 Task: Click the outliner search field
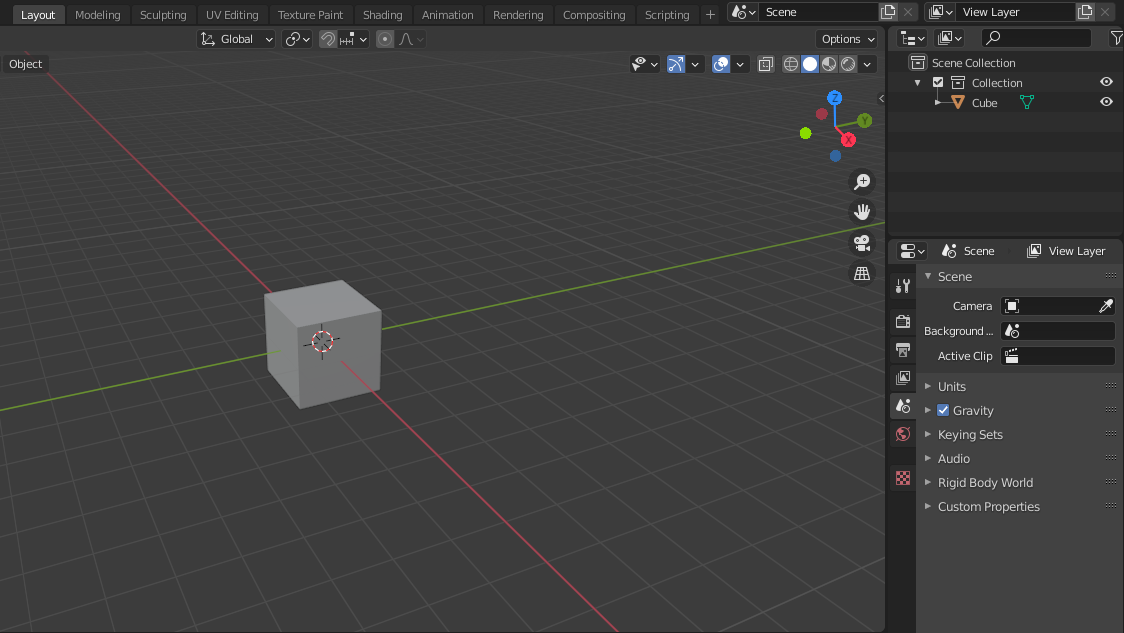(1036, 38)
